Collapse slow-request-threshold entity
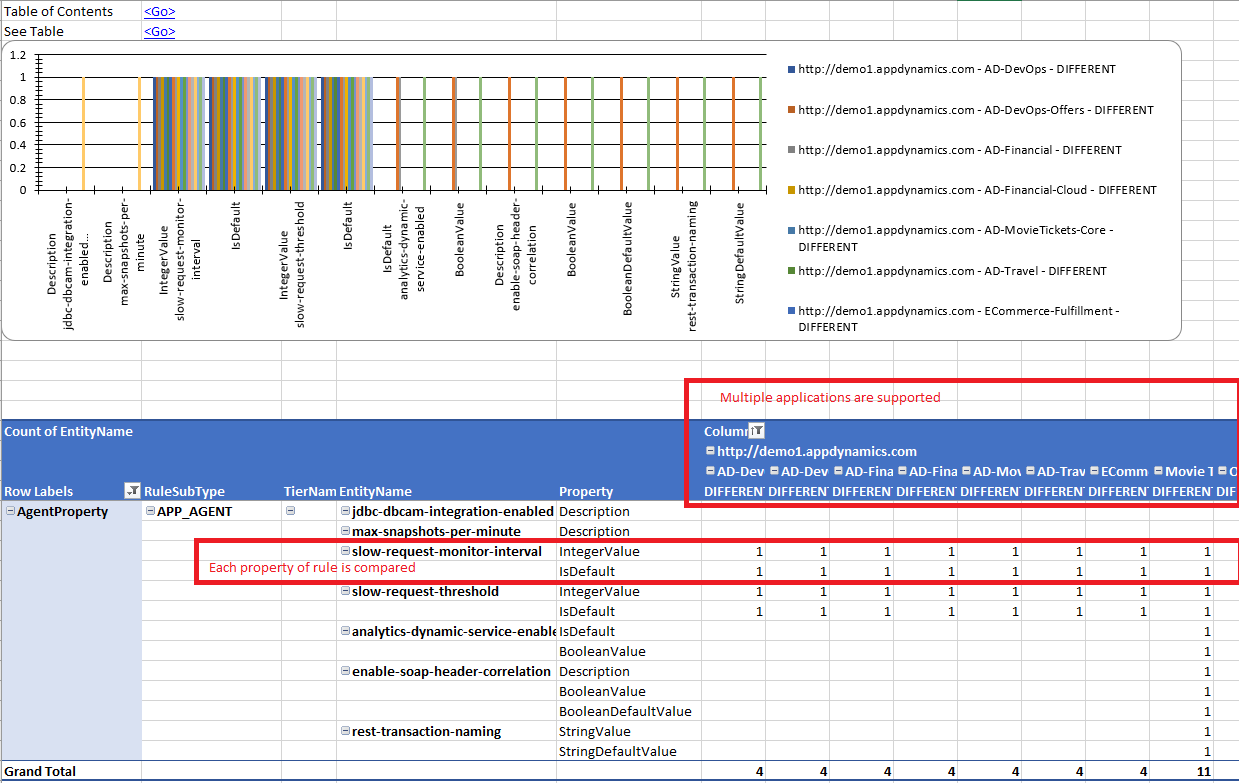The image size is (1239, 783). tap(345, 591)
